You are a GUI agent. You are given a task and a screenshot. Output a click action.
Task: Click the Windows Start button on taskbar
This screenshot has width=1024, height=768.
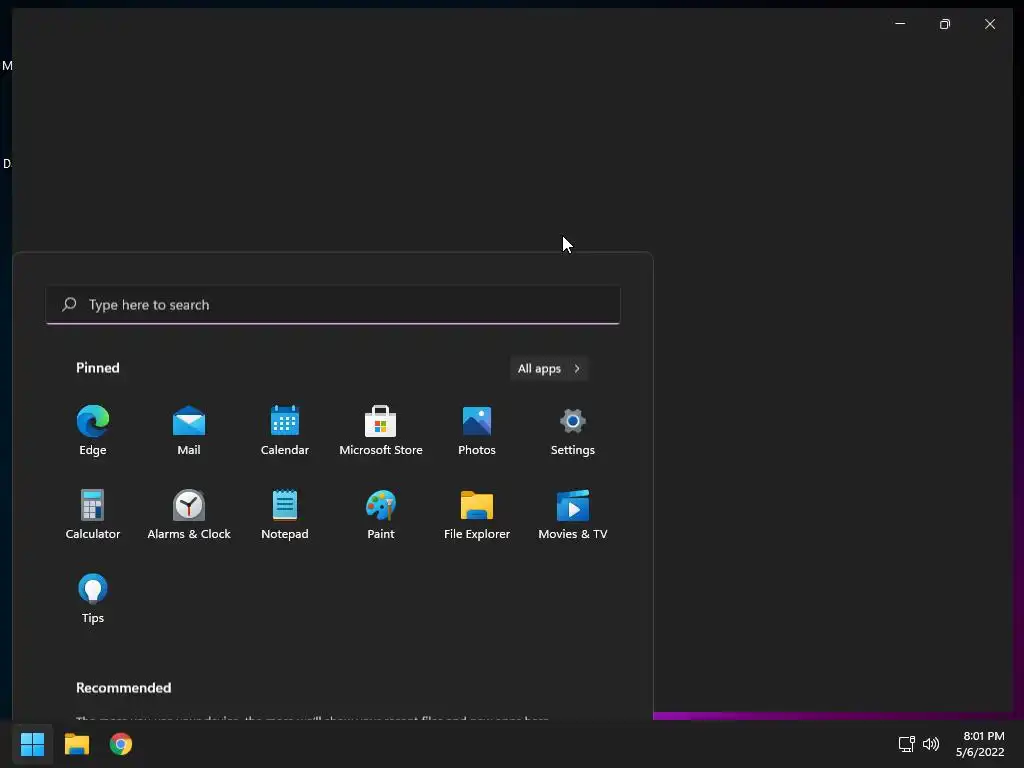(32, 744)
